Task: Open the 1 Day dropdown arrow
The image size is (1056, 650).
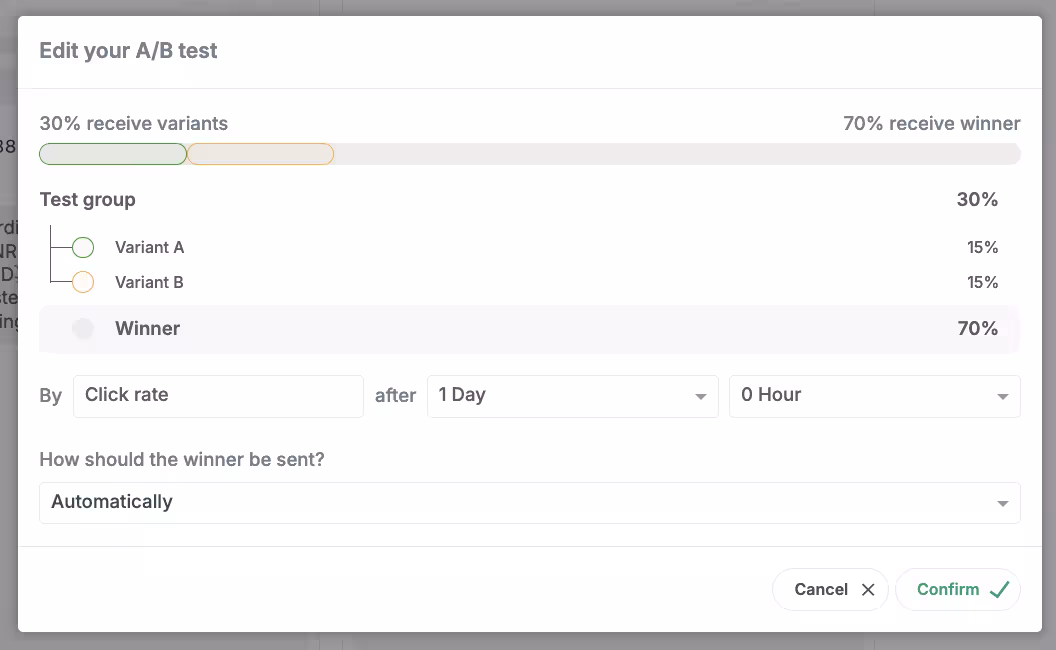Action: 699,396
